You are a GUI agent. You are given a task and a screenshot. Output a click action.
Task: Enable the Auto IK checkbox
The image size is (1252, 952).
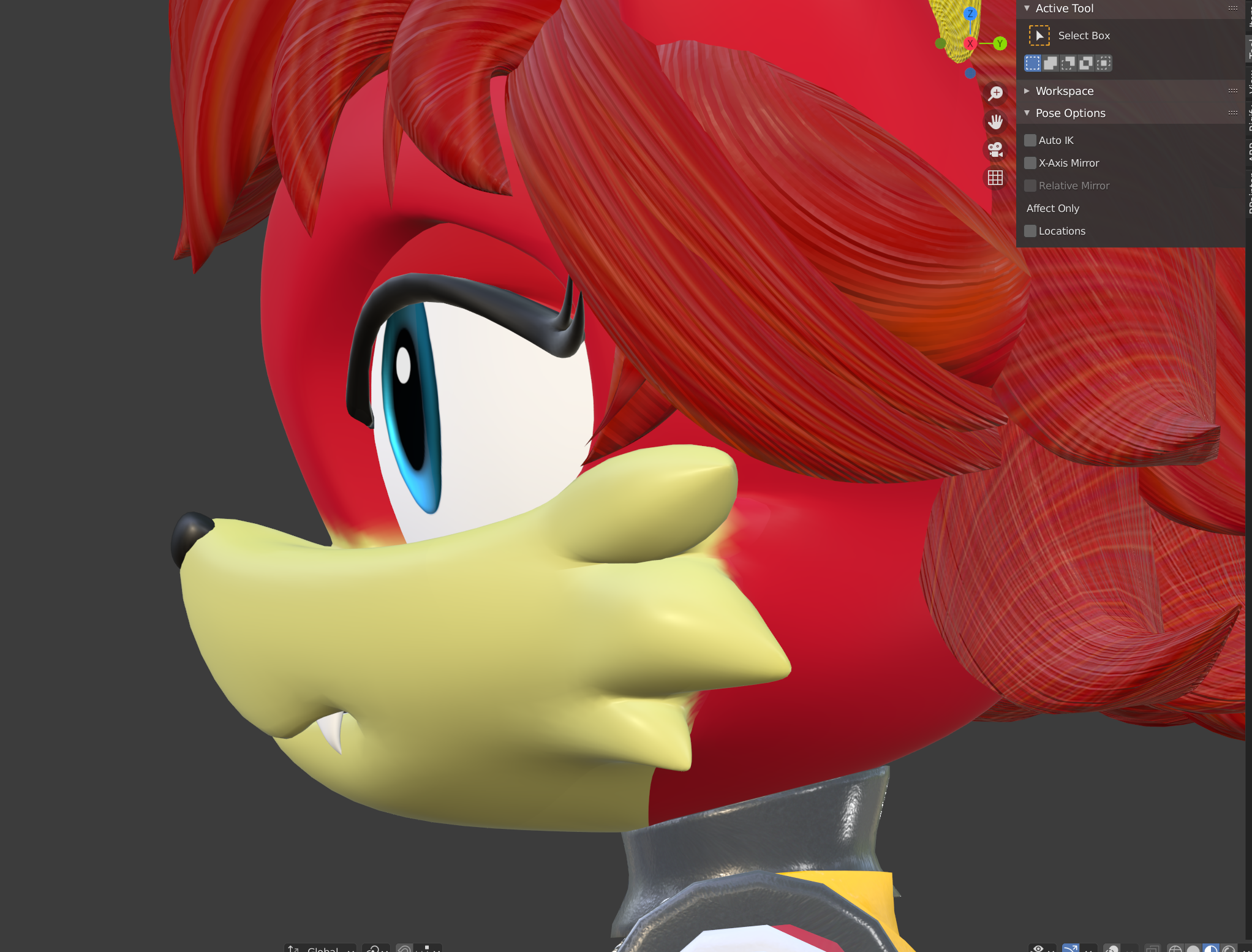(x=1030, y=140)
